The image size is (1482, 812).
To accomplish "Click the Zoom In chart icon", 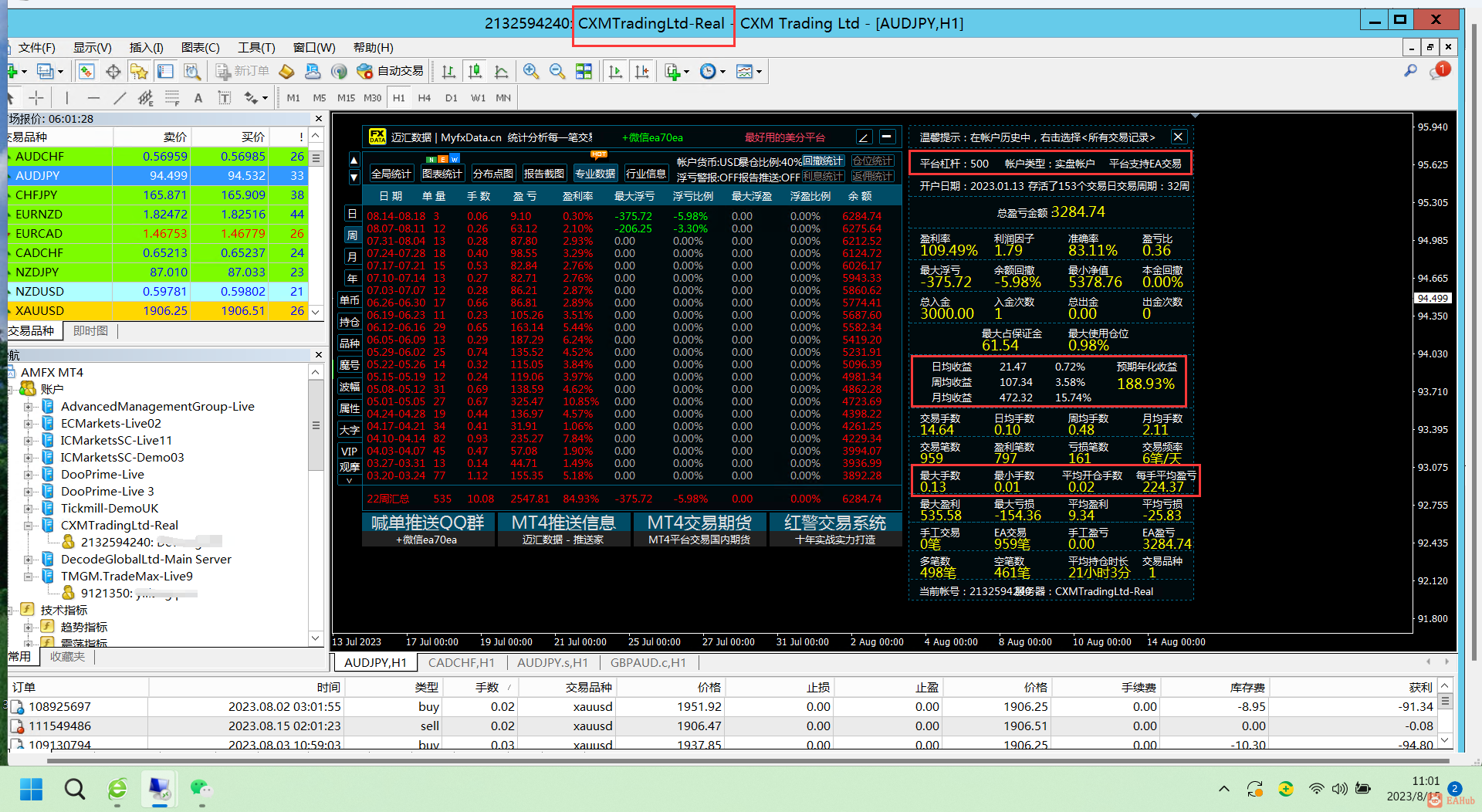I will click(530, 72).
